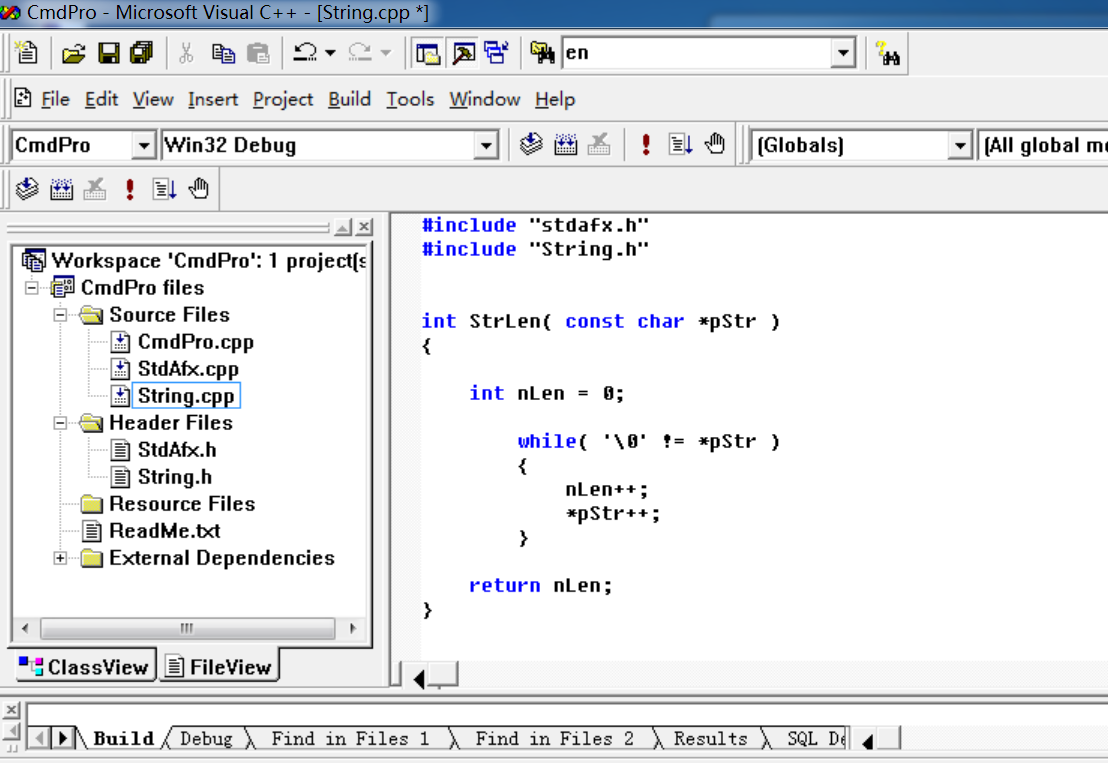This screenshot has width=1108, height=763.
Task: Open the Window List icon
Action: coord(497,53)
